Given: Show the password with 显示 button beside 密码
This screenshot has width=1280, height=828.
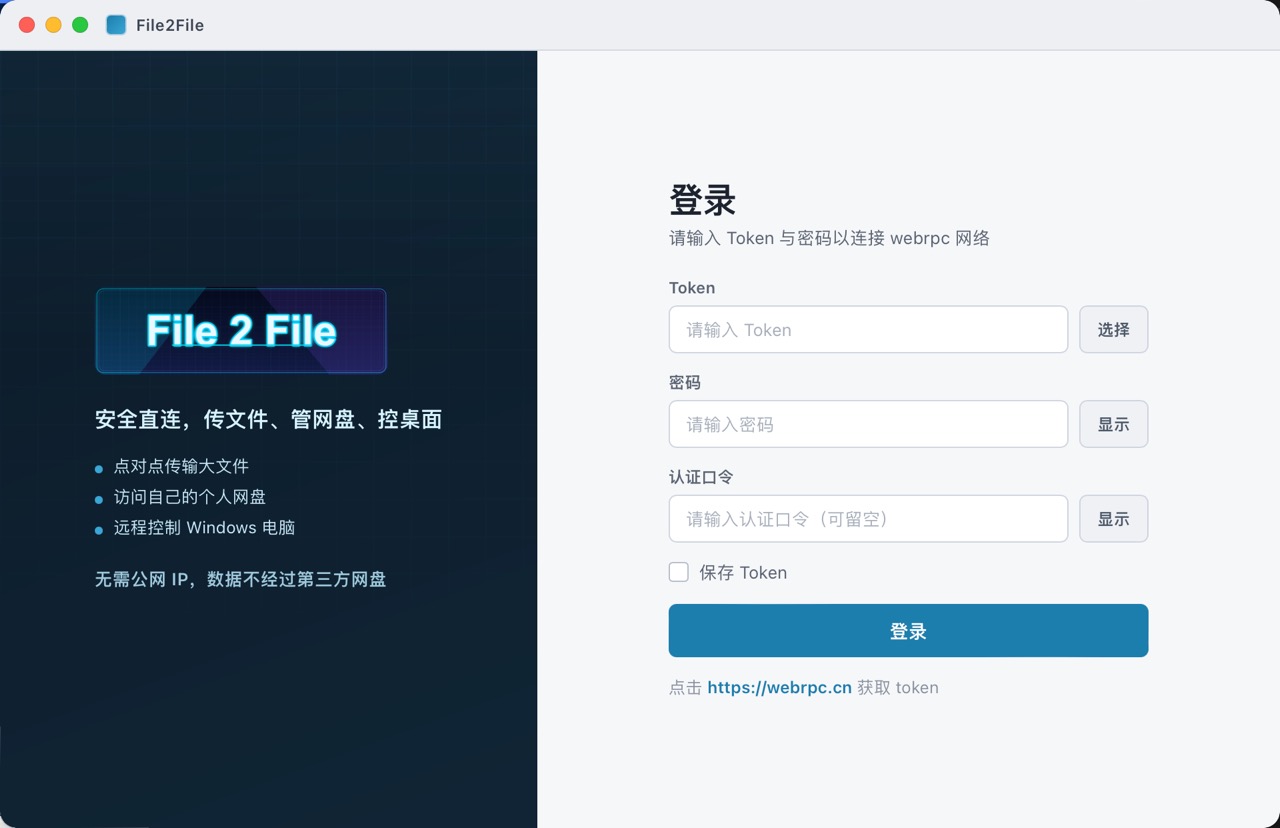Looking at the screenshot, I should tap(1113, 424).
